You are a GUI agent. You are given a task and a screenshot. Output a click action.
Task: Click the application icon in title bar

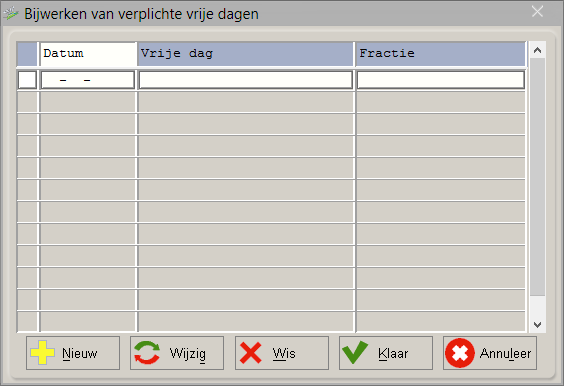coord(11,14)
